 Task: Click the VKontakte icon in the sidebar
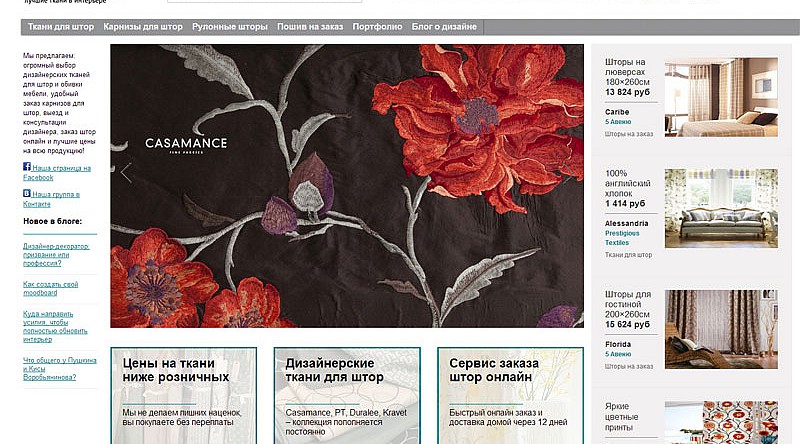tap(27, 194)
